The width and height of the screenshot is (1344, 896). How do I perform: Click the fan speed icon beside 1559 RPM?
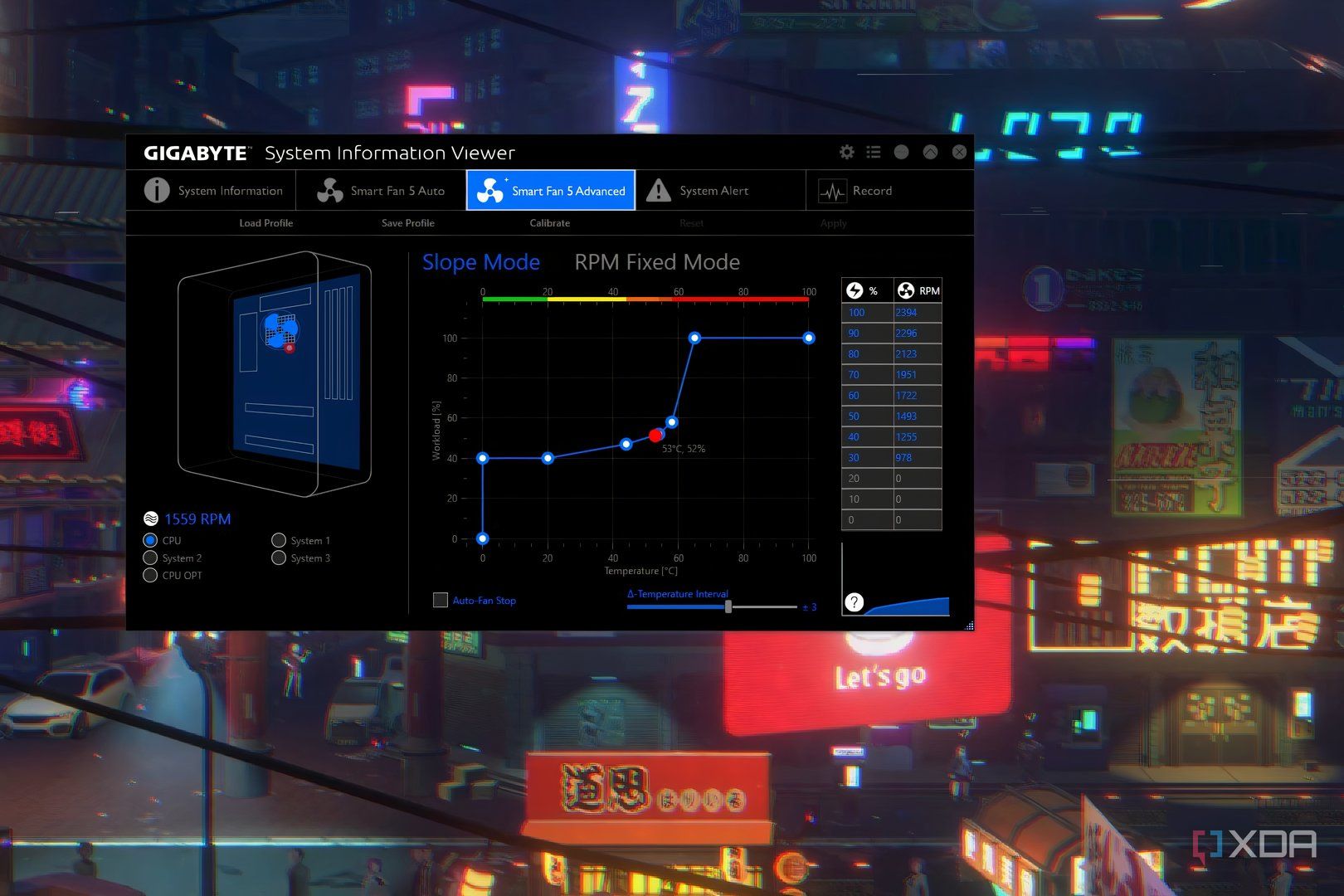151,519
